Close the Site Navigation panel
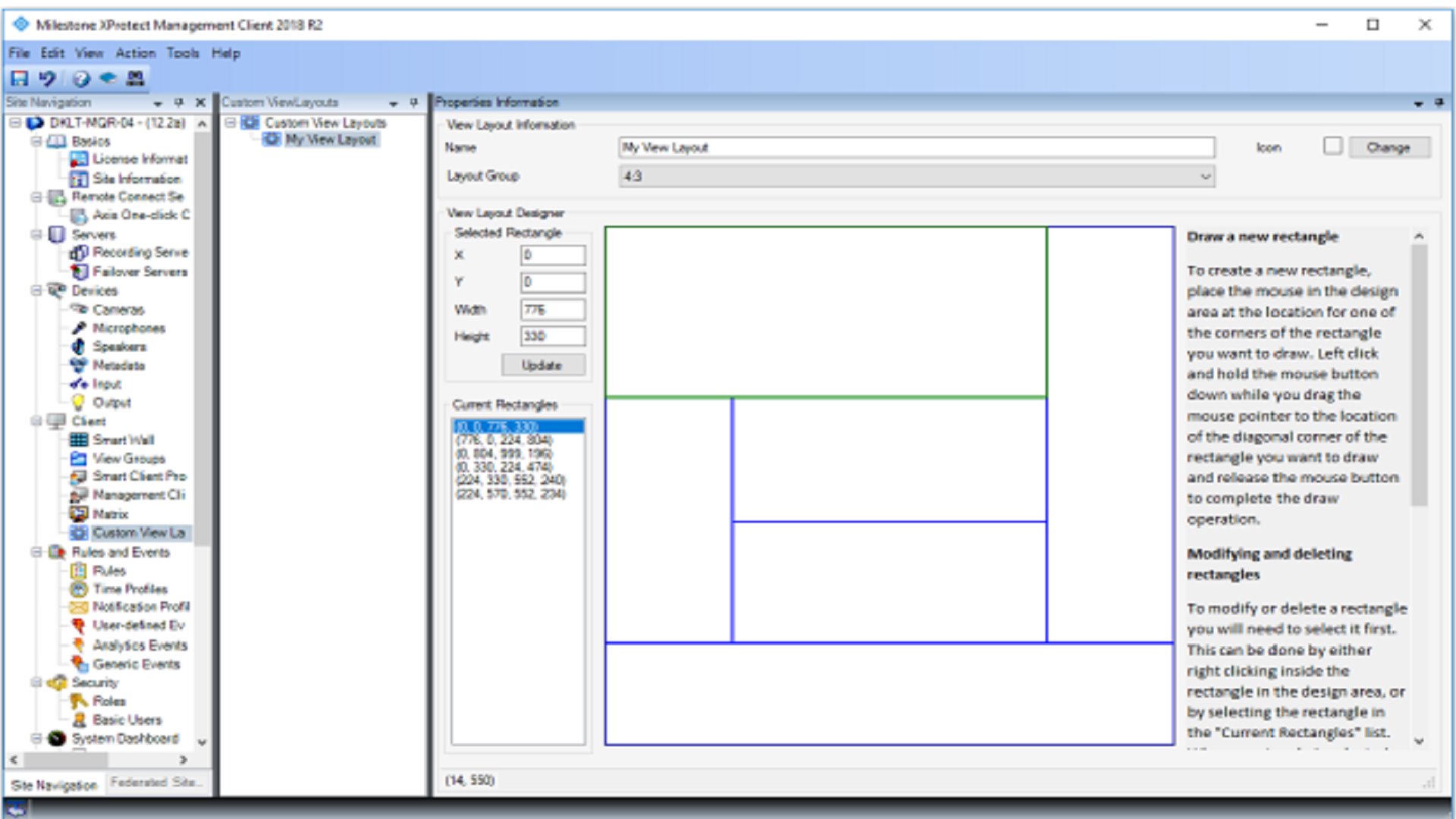Viewport: 1456px width, 819px height. [x=200, y=103]
